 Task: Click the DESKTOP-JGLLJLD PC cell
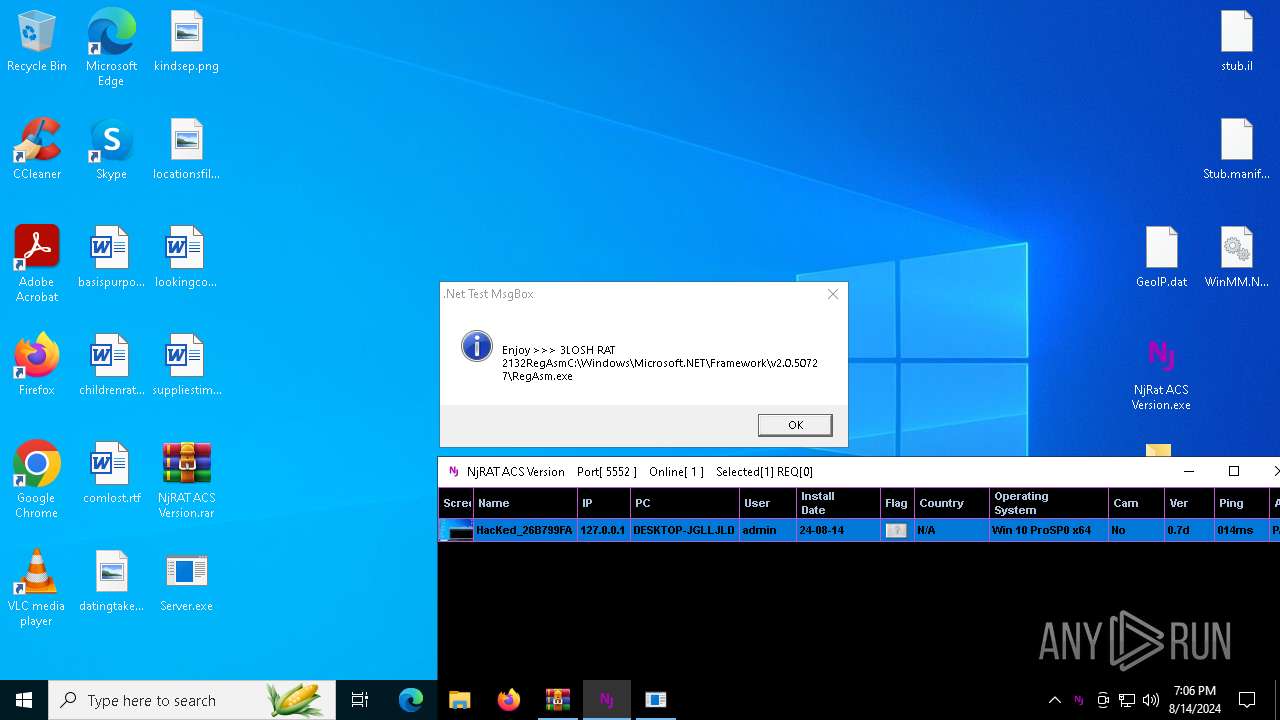[684, 530]
